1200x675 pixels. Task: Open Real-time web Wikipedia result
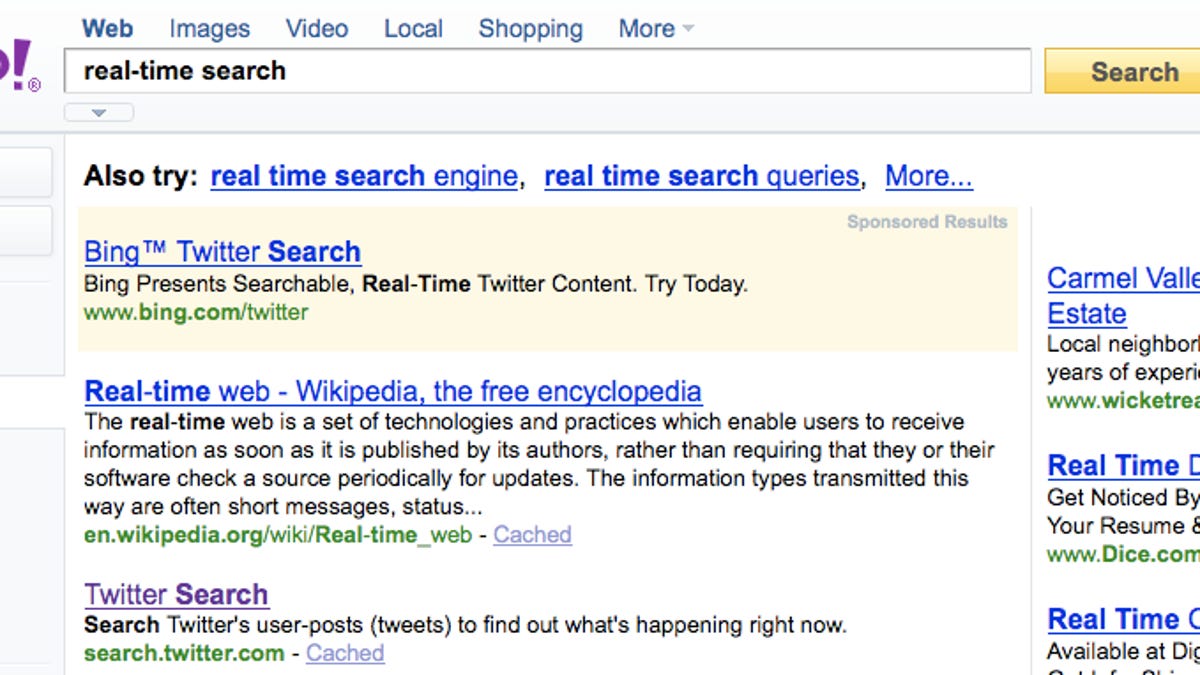pos(393,391)
